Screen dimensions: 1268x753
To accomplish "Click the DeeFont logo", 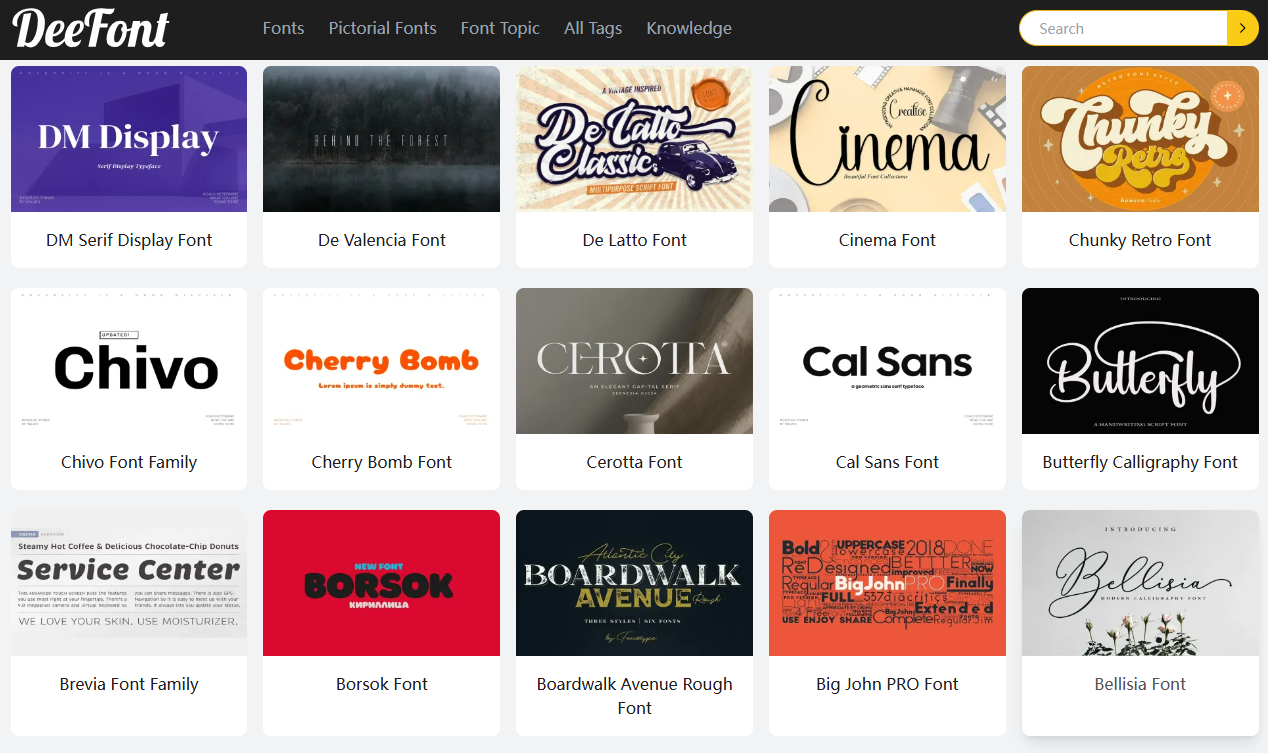I will tap(91, 29).
